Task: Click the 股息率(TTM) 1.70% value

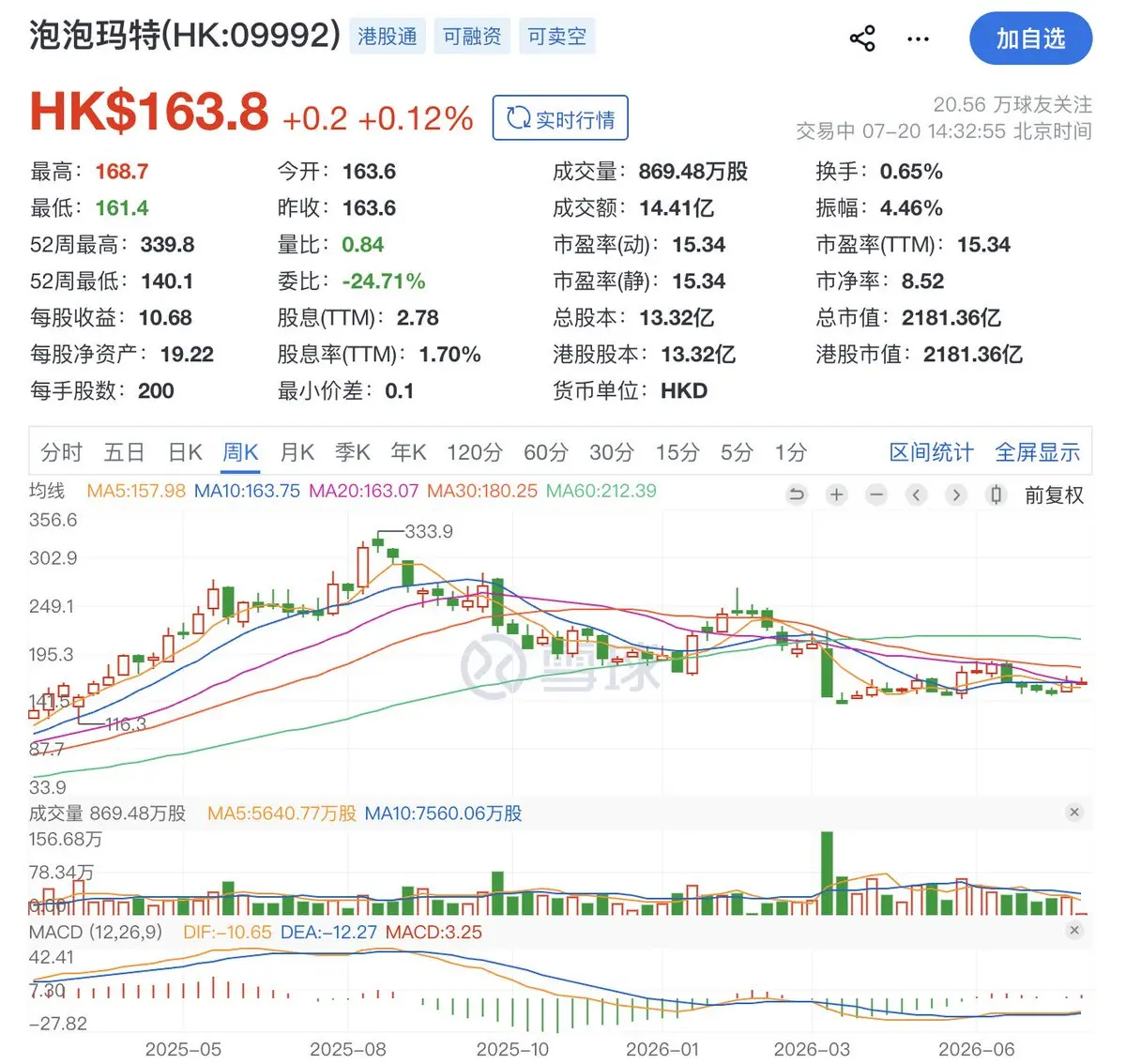Action: click(x=449, y=355)
